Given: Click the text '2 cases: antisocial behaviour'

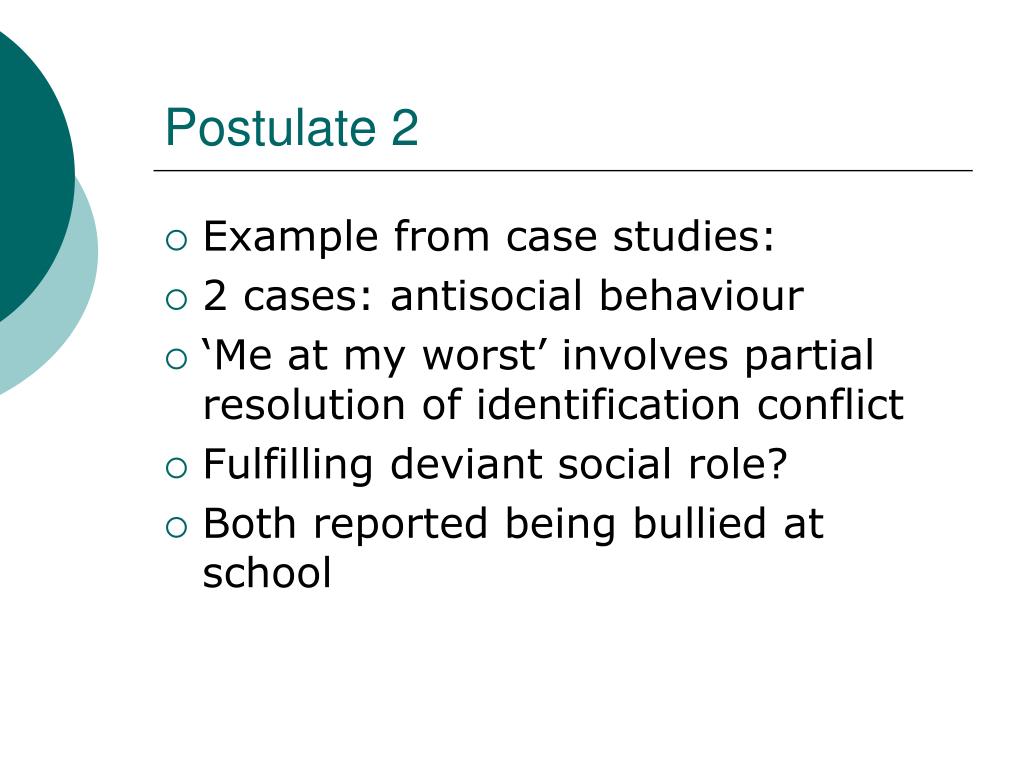Looking at the screenshot, I should pos(503,296).
